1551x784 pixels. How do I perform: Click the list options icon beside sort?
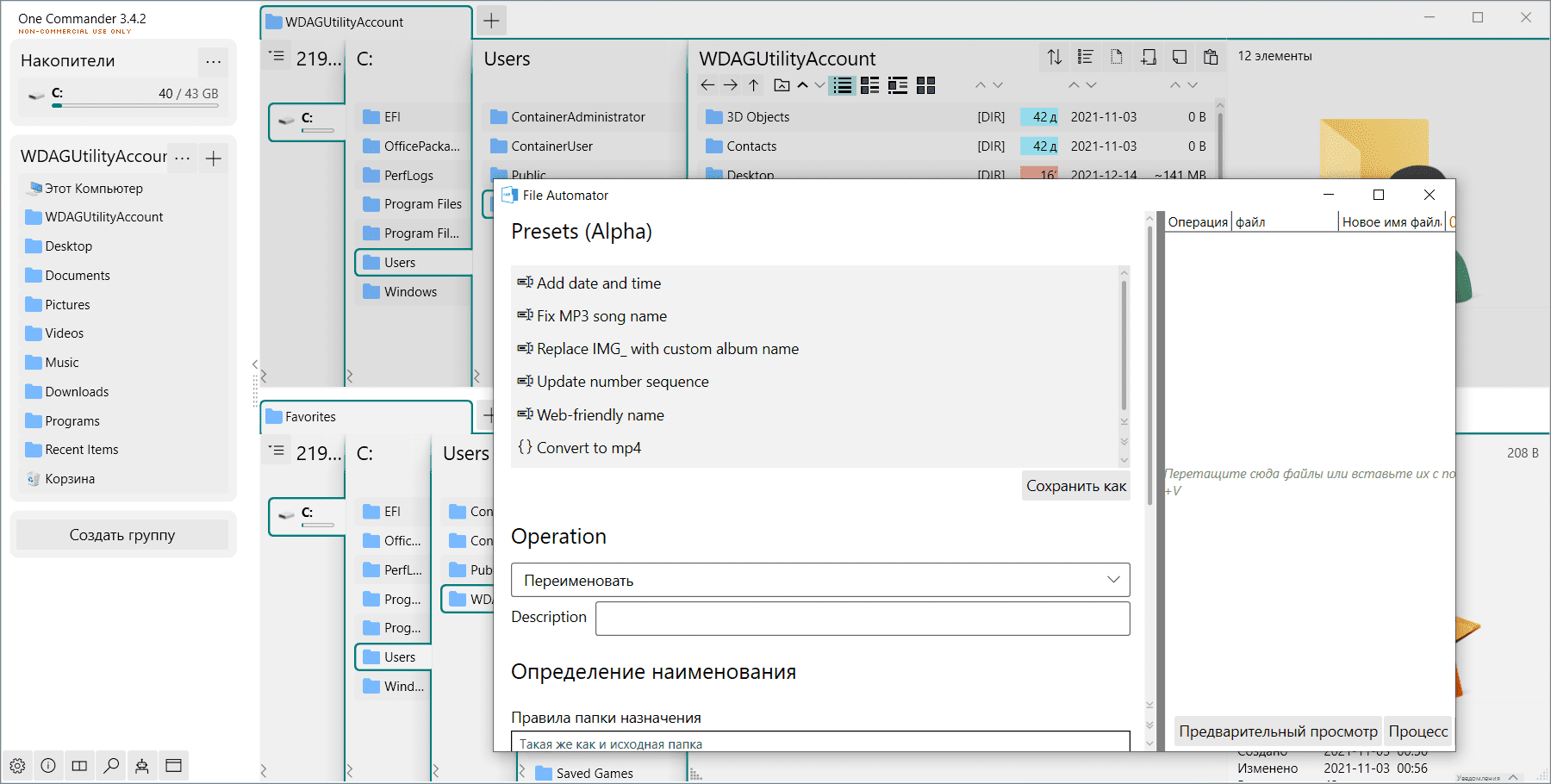click(x=1086, y=57)
